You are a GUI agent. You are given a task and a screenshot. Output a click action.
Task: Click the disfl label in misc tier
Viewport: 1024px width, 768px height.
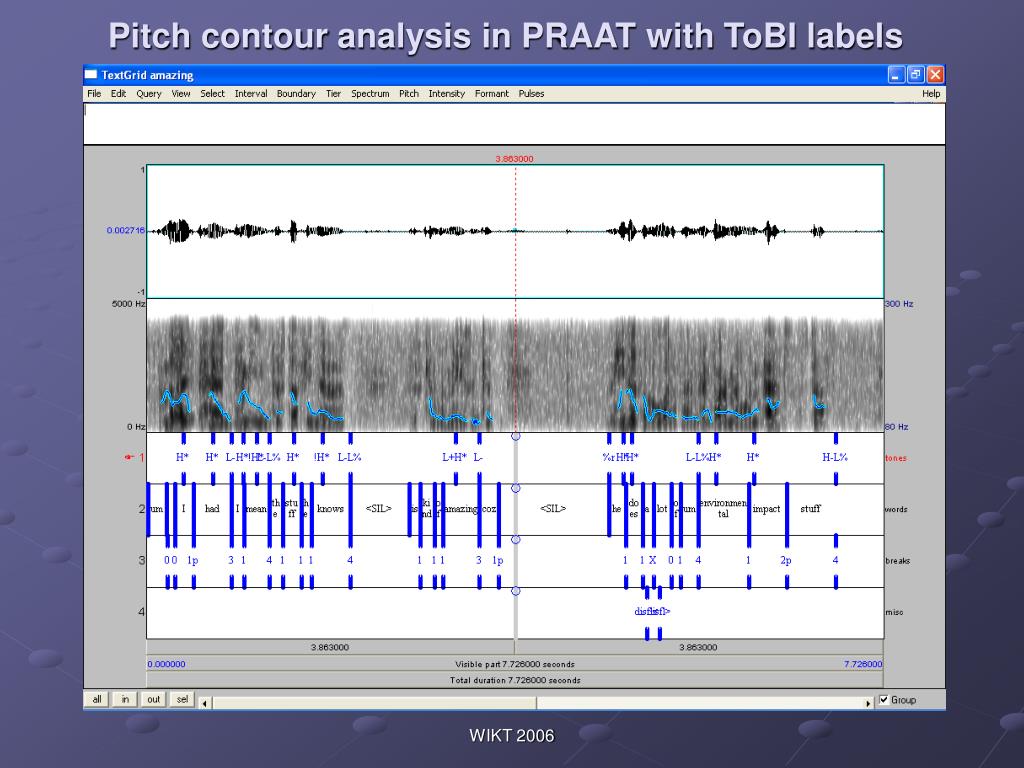pyautogui.click(x=652, y=611)
